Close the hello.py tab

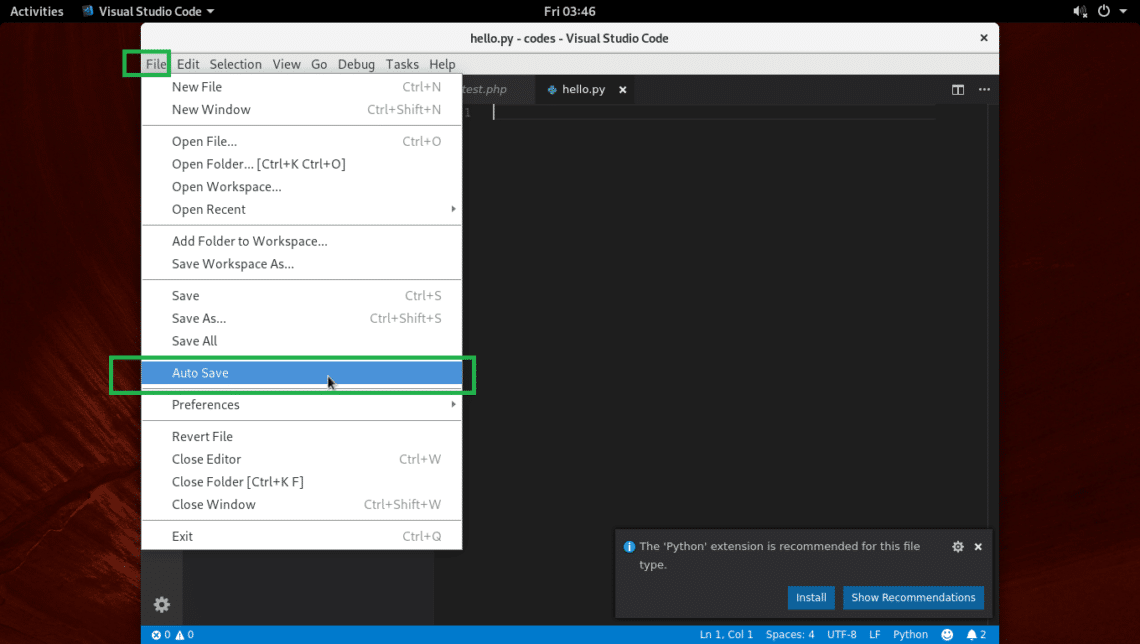[x=622, y=90]
